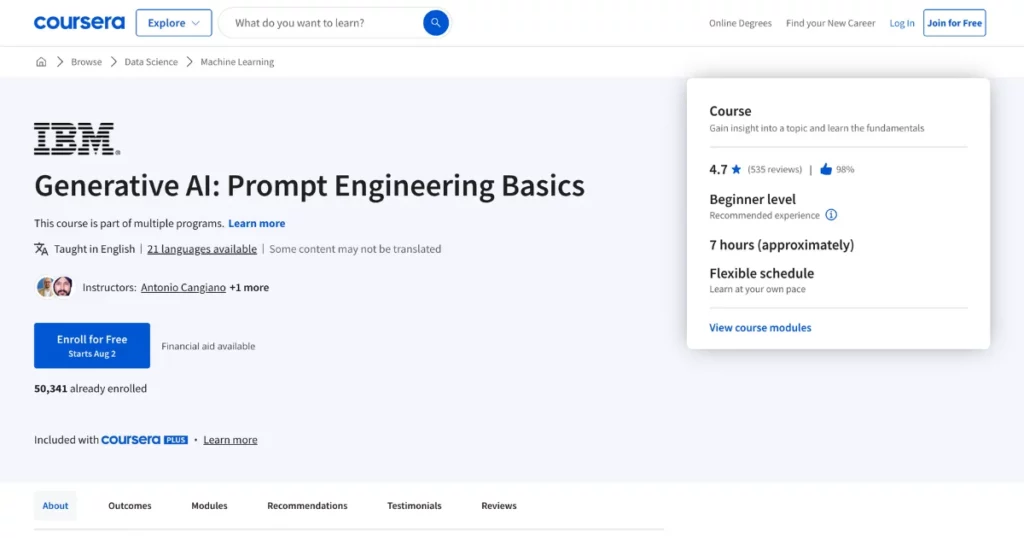Switch to the Recommendations tab
The image size is (1024, 538).
point(307,506)
